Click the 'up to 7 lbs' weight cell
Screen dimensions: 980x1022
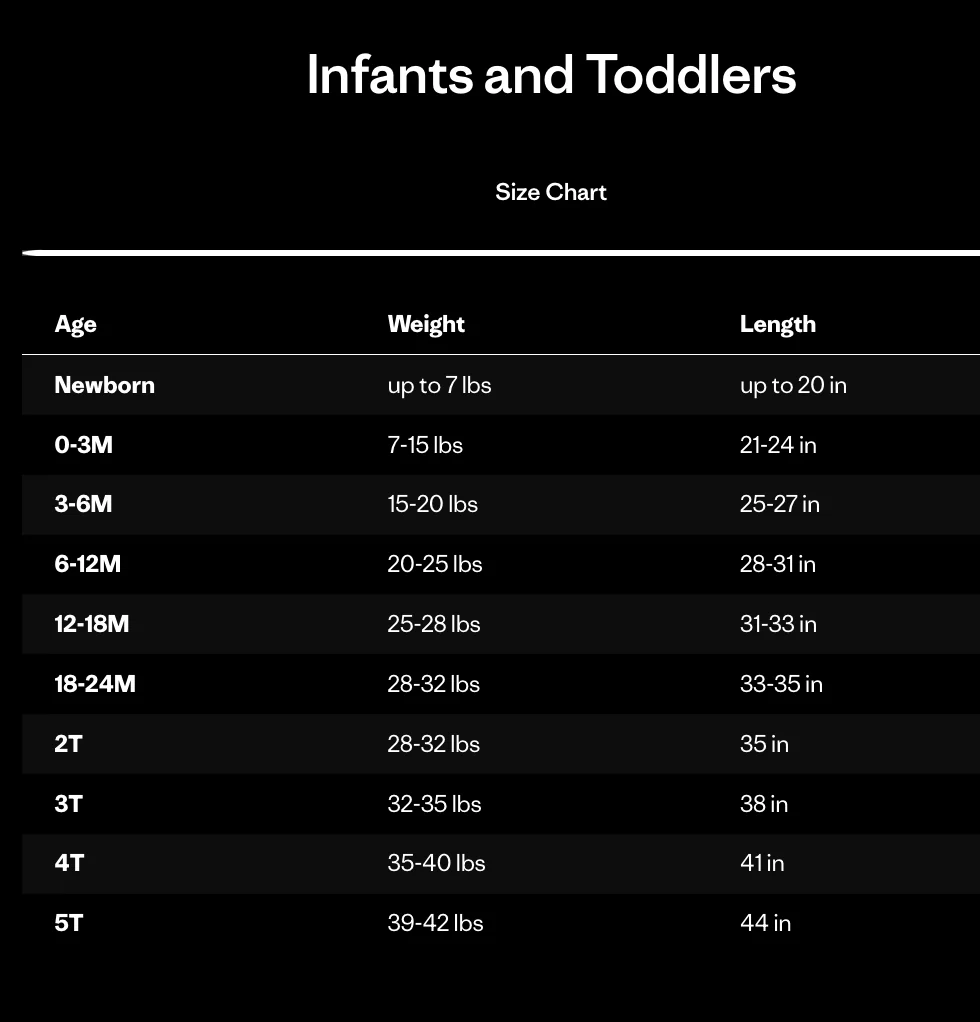point(440,385)
